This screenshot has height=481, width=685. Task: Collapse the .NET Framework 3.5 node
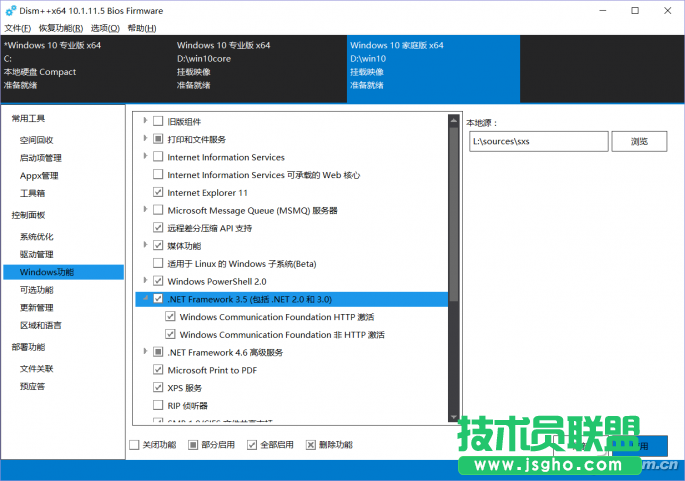click(145, 299)
